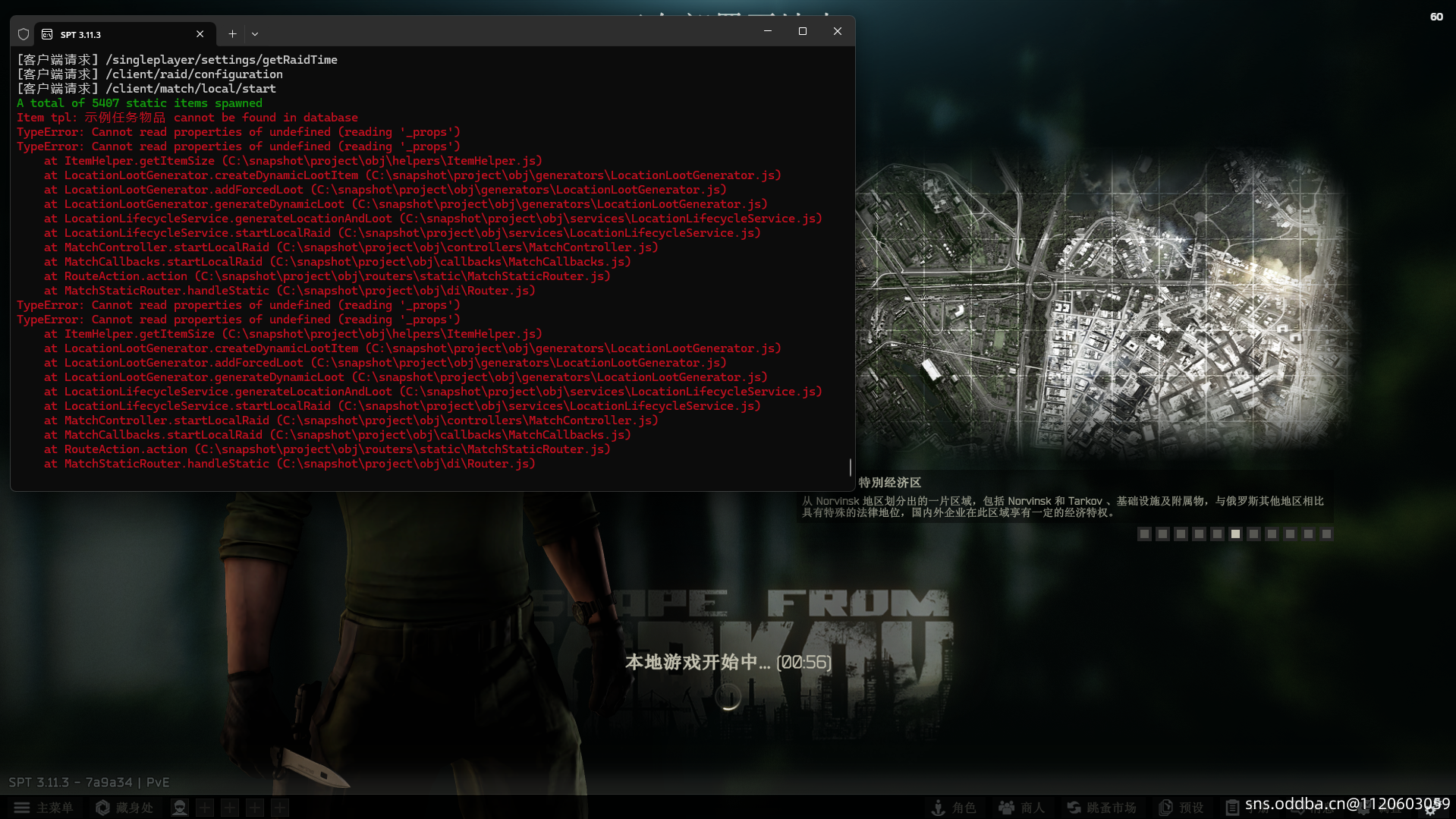Screen dimensions: 1456x819
Task: Click the player portrait icon in bottom bar
Action: click(x=180, y=808)
